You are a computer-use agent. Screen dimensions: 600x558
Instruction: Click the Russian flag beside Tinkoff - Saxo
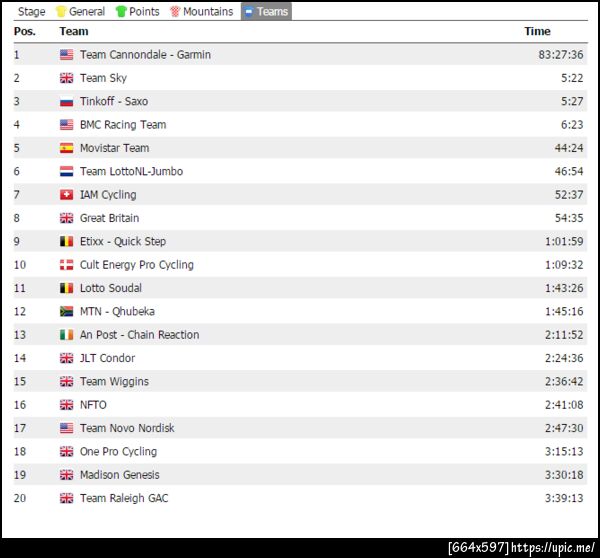click(x=67, y=101)
